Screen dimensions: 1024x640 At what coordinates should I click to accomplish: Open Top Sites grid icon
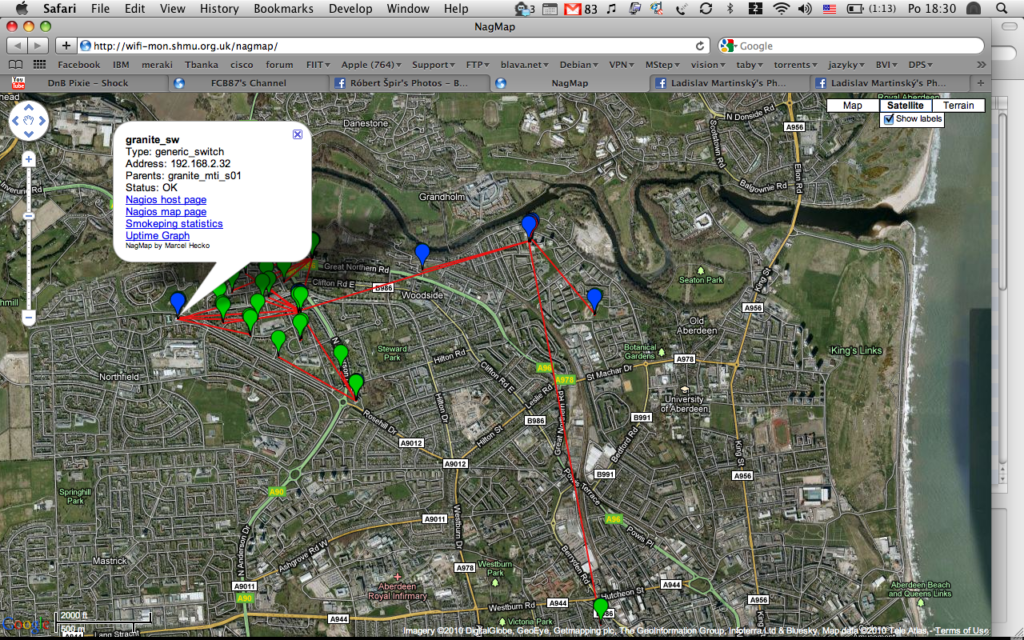click(40, 65)
